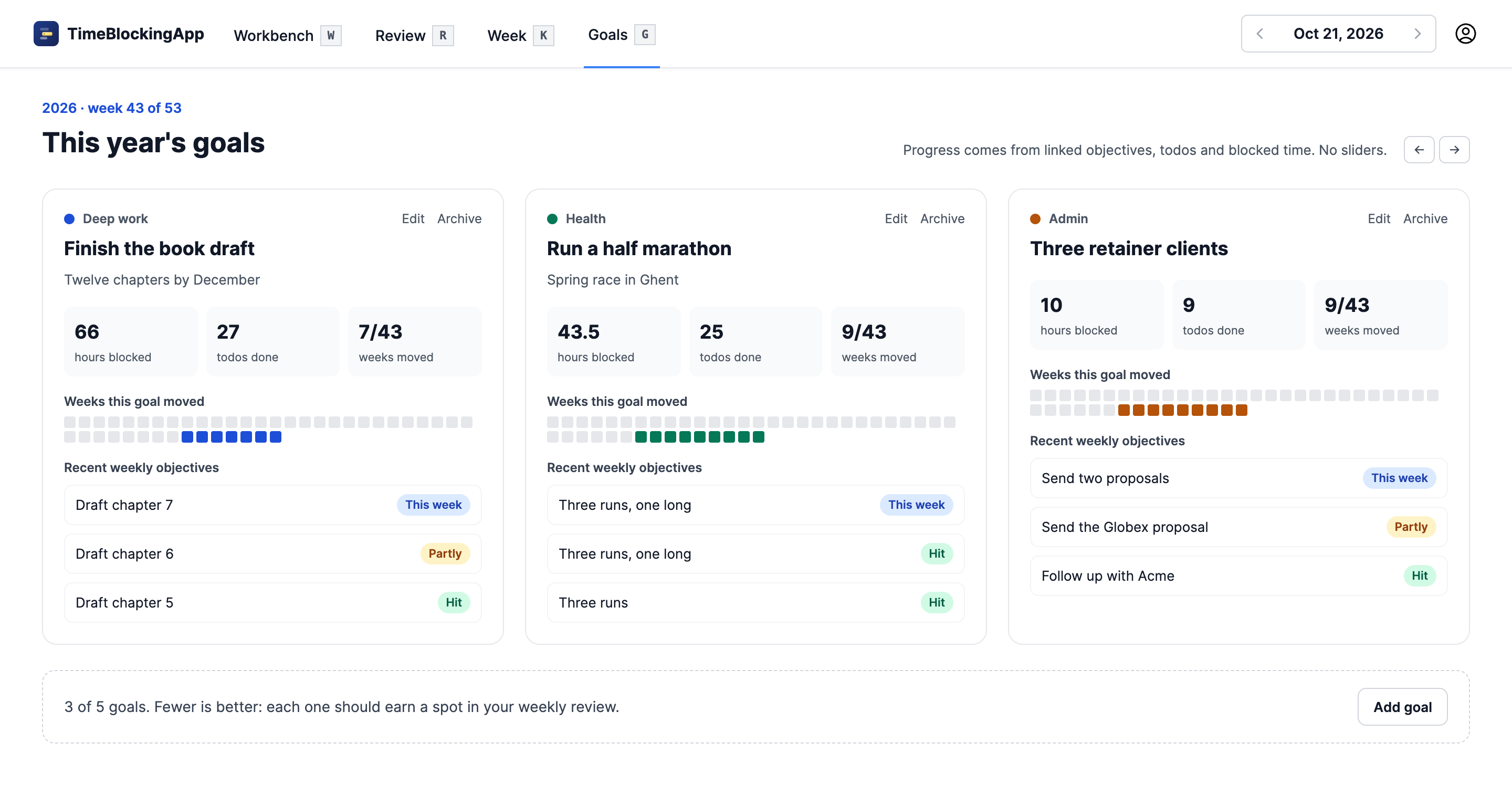Show next year using right arrow button
The image size is (1512, 795).
coord(1454,150)
